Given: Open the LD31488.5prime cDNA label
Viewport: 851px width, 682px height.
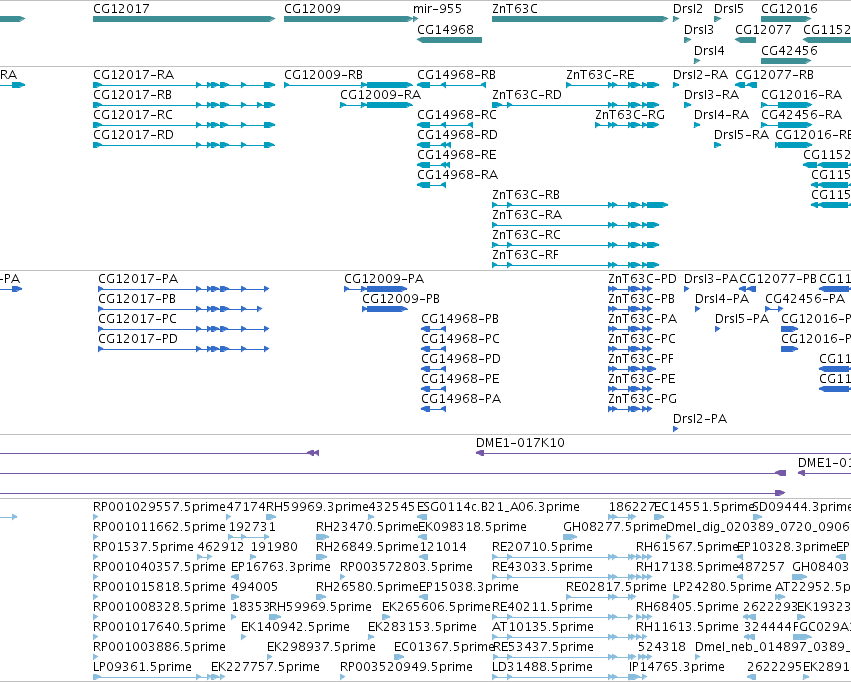Looking at the screenshot, I should coord(542,667).
